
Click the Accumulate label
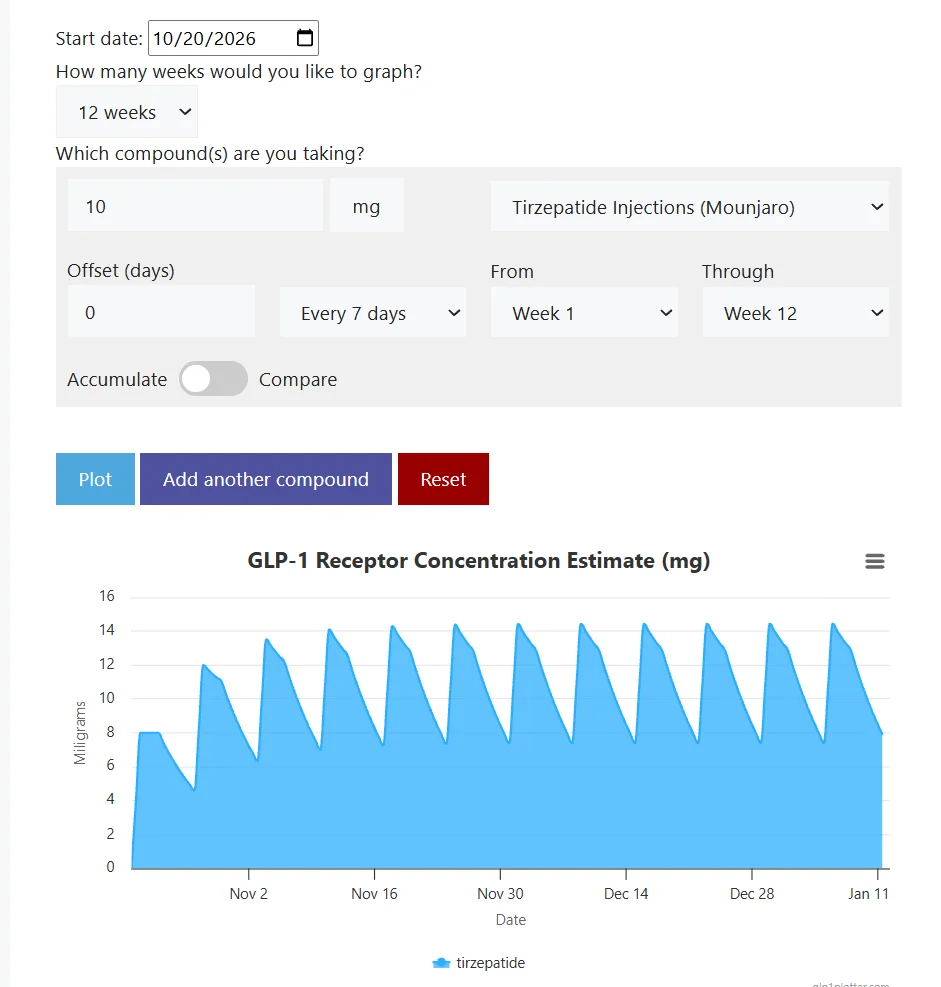(117, 380)
